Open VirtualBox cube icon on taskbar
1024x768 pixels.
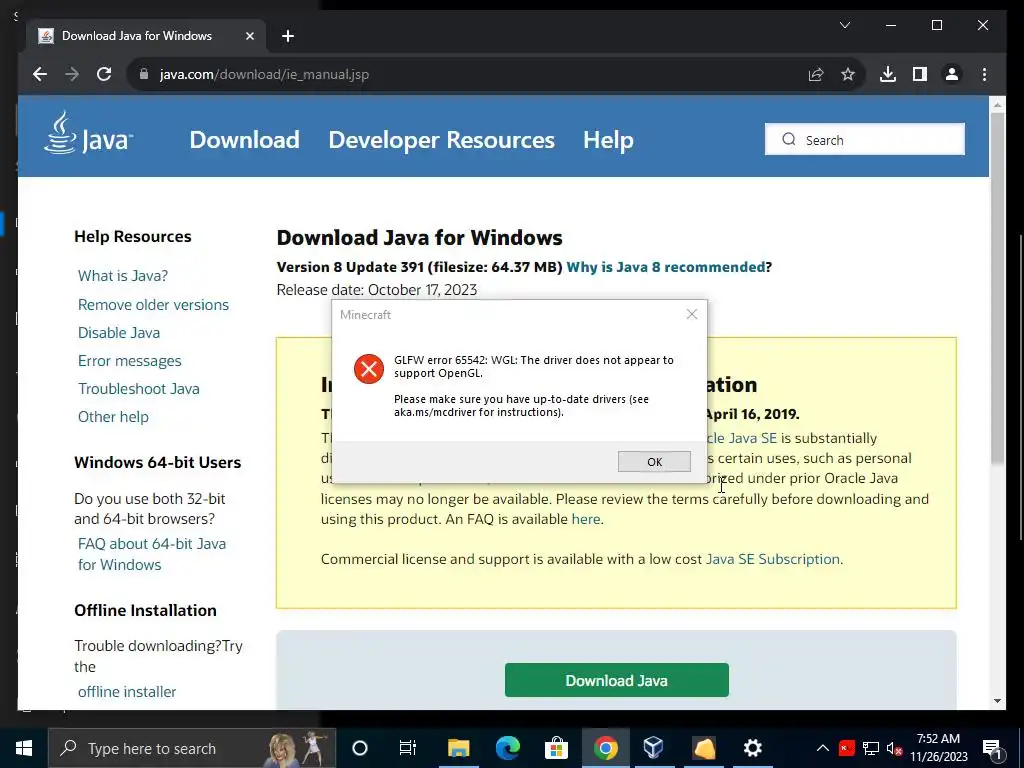tap(654, 748)
